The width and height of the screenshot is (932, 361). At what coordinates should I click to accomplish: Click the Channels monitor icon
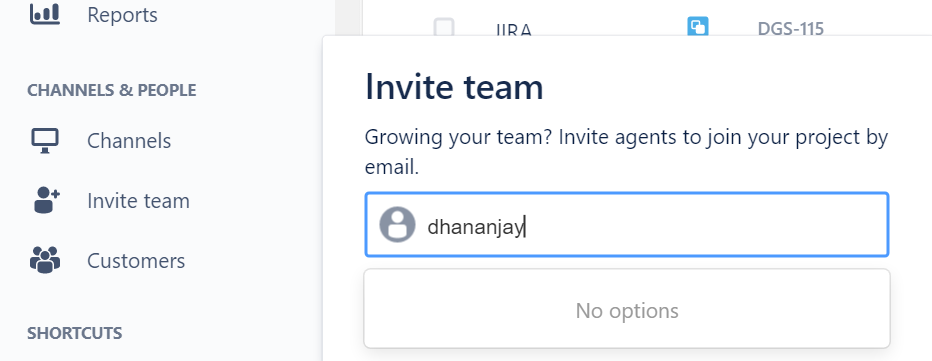tap(45, 141)
